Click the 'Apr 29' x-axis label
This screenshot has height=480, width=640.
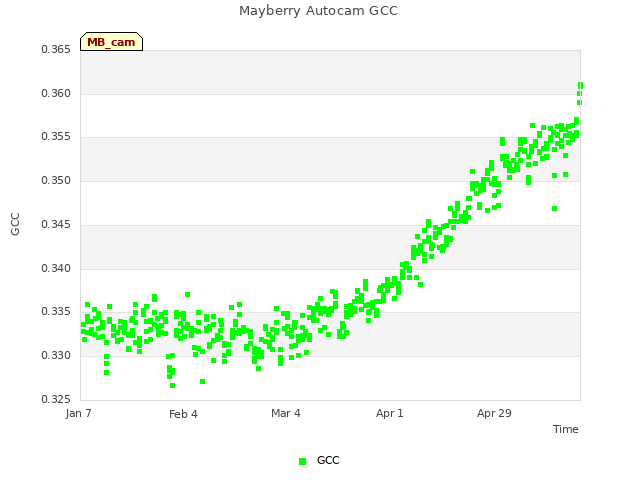pos(494,413)
